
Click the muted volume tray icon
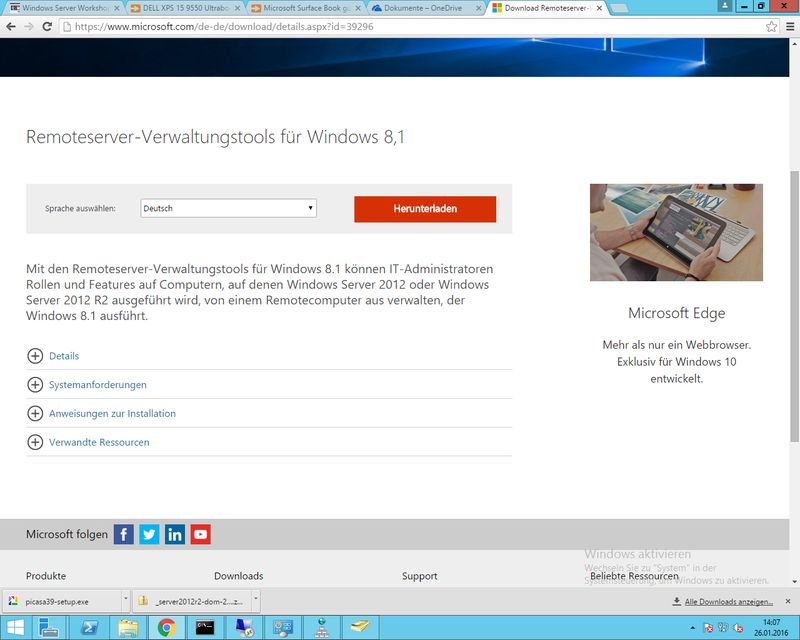[738, 628]
